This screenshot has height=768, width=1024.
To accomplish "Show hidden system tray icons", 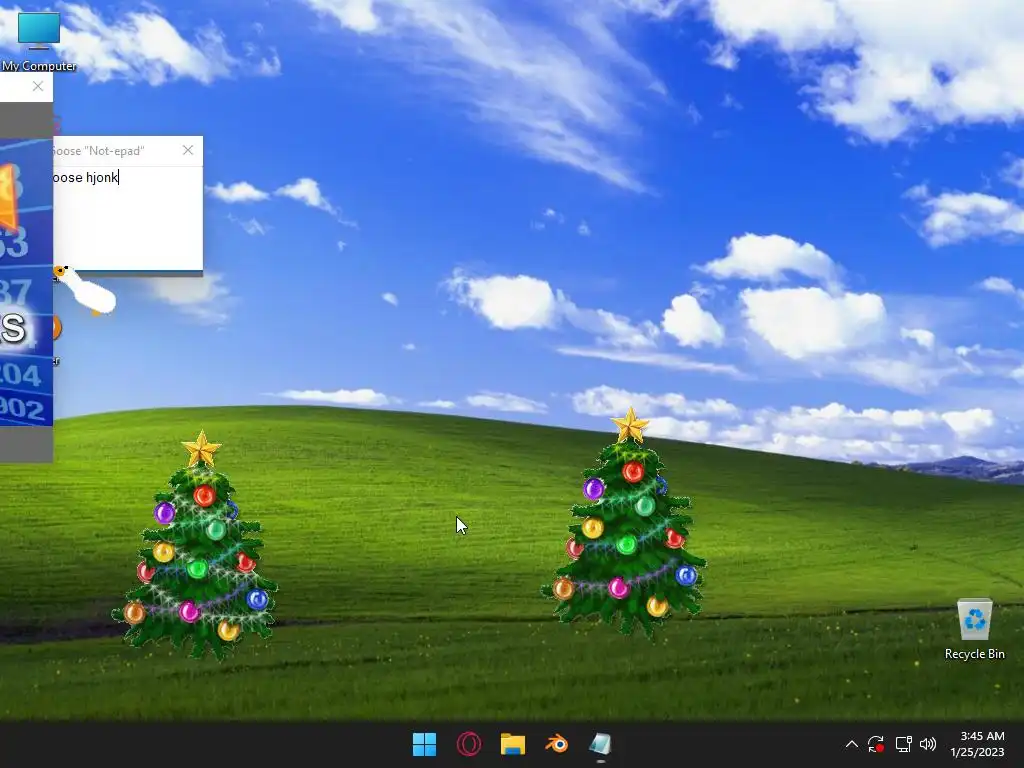I will [x=852, y=744].
